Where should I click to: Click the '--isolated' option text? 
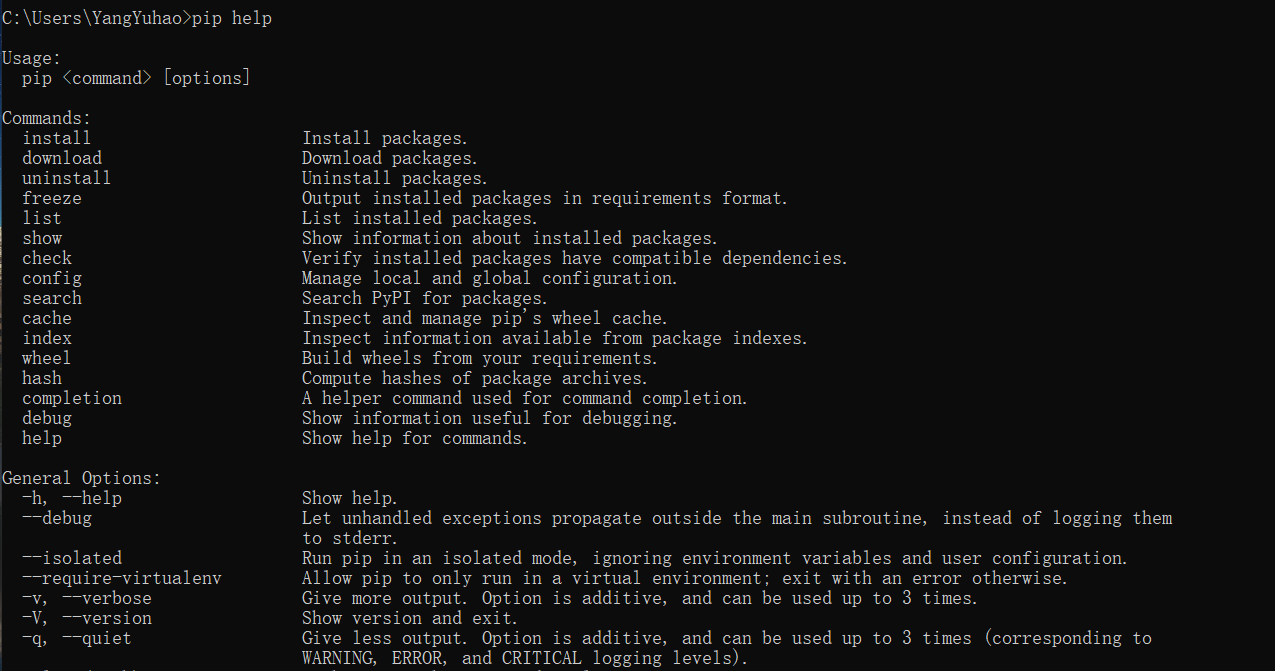click(72, 558)
